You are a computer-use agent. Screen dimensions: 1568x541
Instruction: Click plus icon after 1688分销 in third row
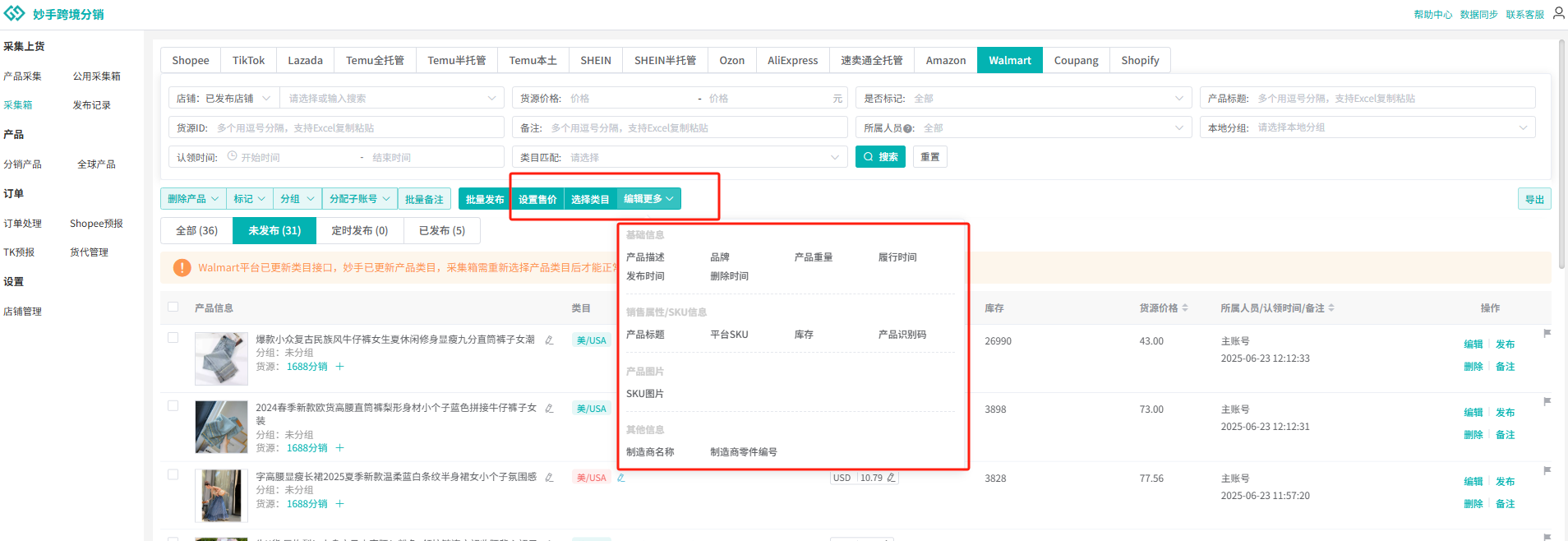(339, 504)
